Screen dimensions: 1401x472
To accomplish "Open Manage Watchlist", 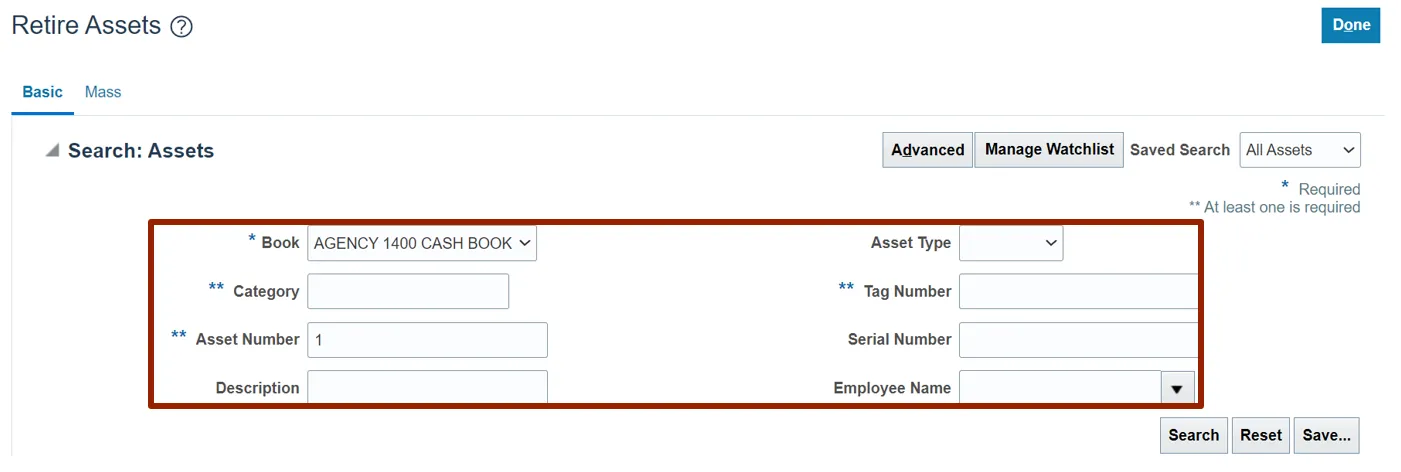I will coord(1049,150).
